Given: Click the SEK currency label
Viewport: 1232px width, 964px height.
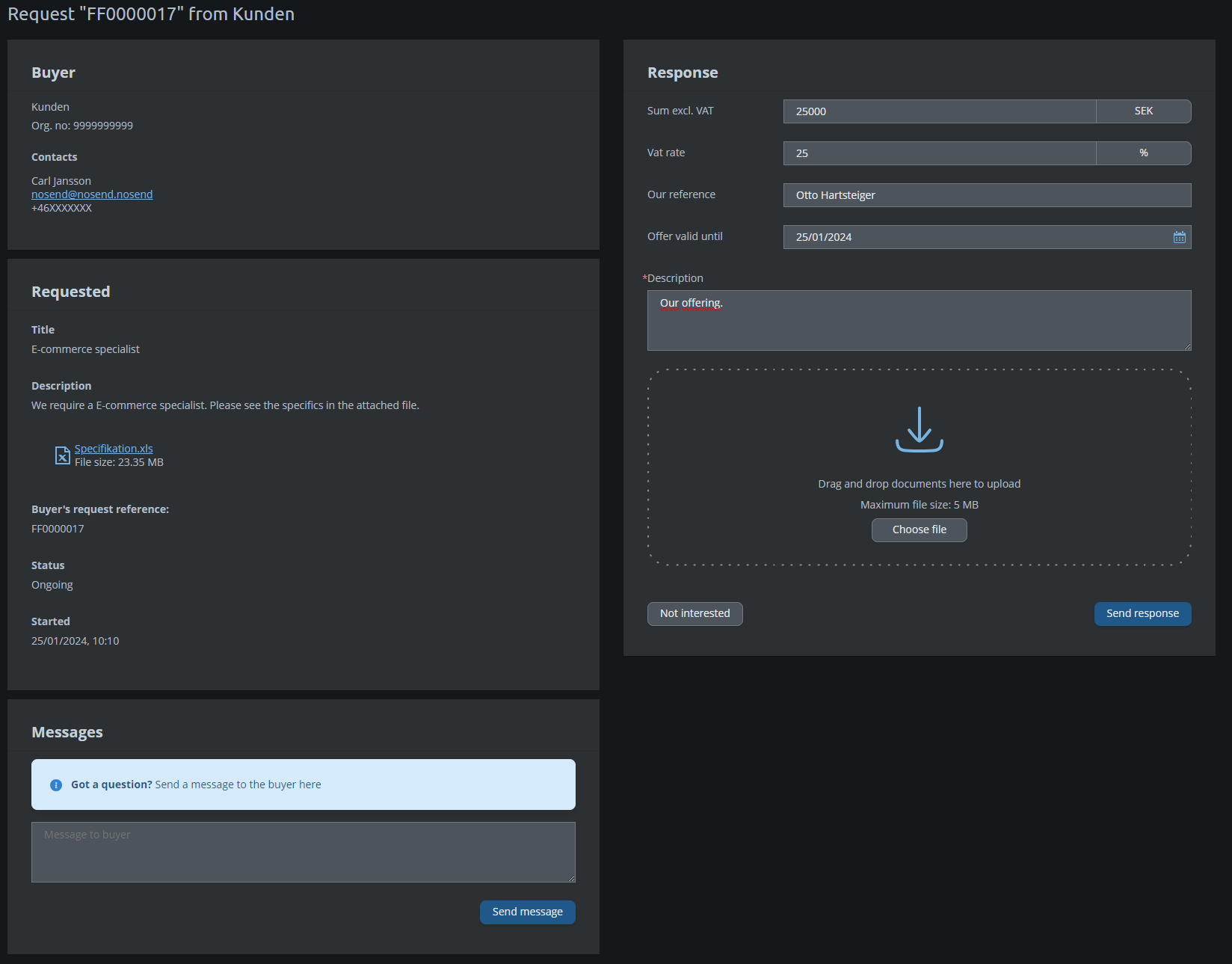Looking at the screenshot, I should 1143,111.
